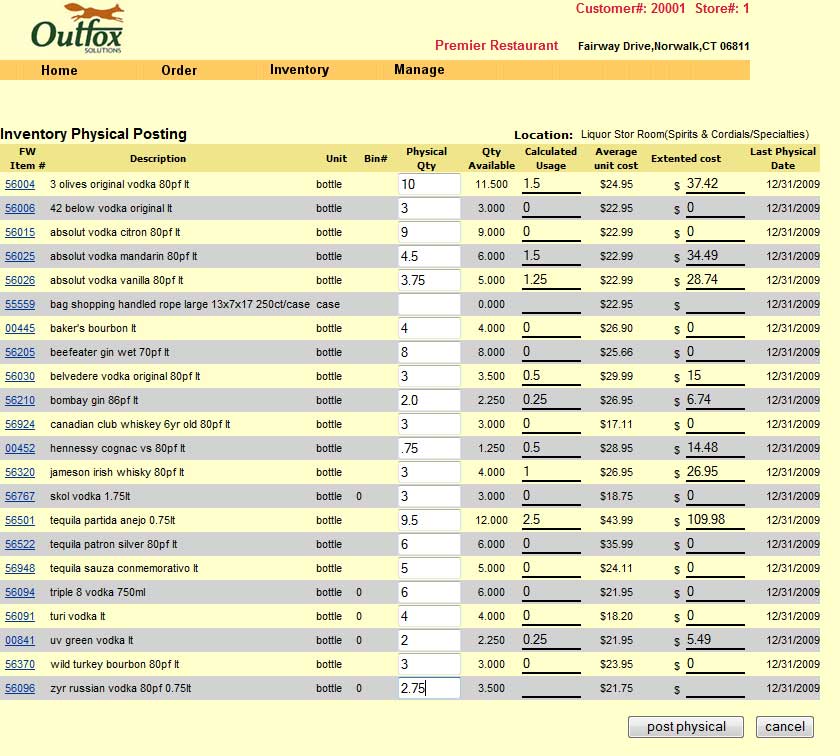The height and width of the screenshot is (756, 840).
Task: Cancel the inventory posting
Action: pyautogui.click(x=784, y=727)
